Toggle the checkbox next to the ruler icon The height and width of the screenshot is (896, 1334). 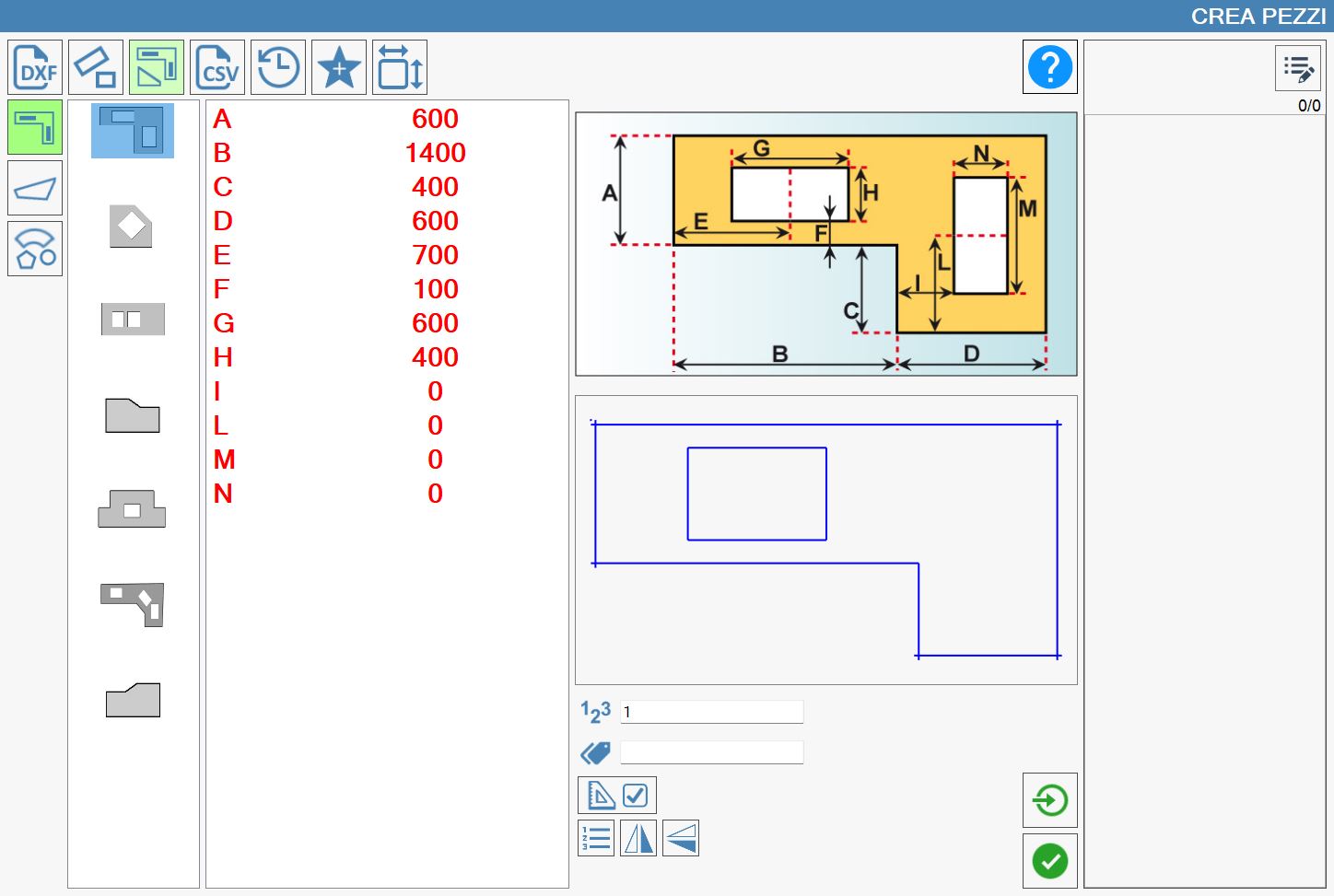point(636,795)
